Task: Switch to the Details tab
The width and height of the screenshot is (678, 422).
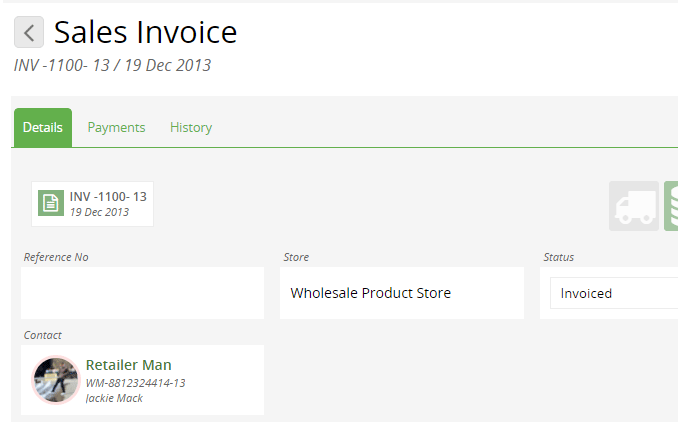Action: coord(43,128)
